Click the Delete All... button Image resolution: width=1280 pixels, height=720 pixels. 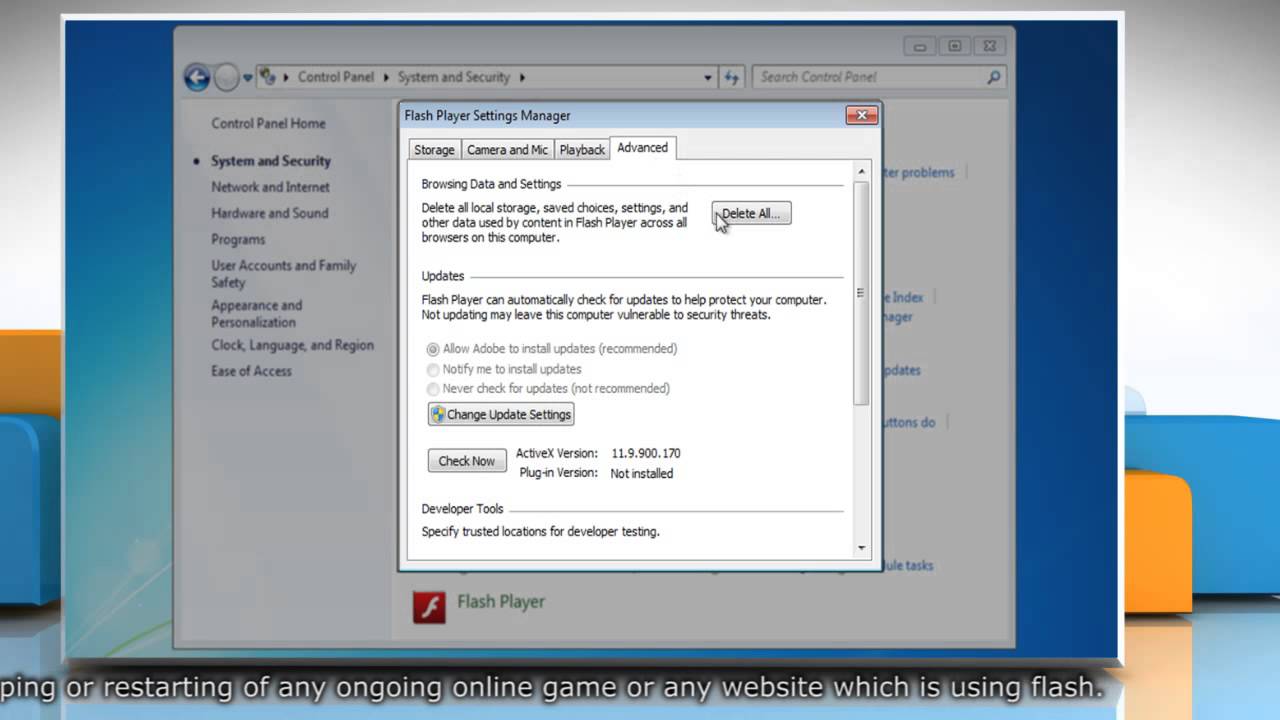click(x=751, y=213)
